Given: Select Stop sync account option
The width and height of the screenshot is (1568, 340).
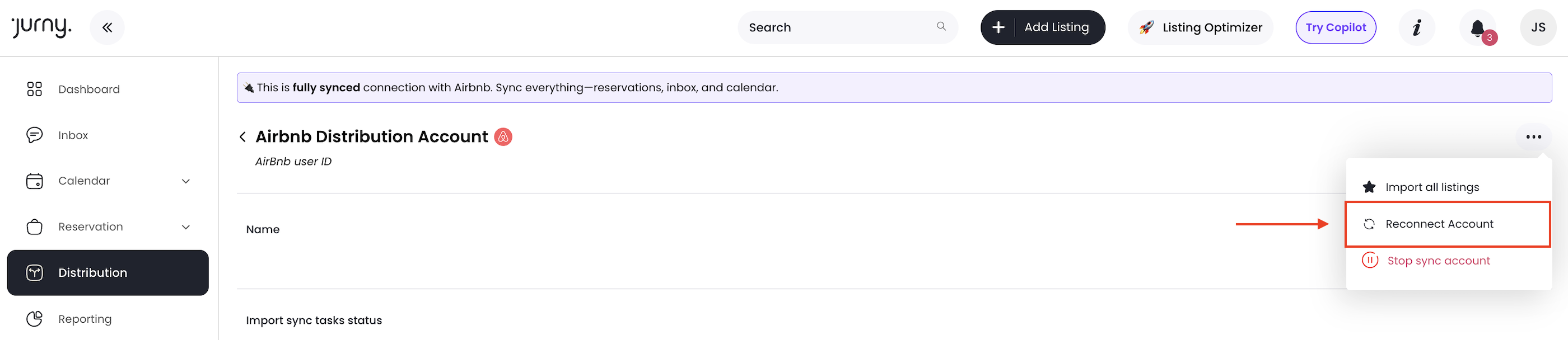Looking at the screenshot, I should 1438,261.
